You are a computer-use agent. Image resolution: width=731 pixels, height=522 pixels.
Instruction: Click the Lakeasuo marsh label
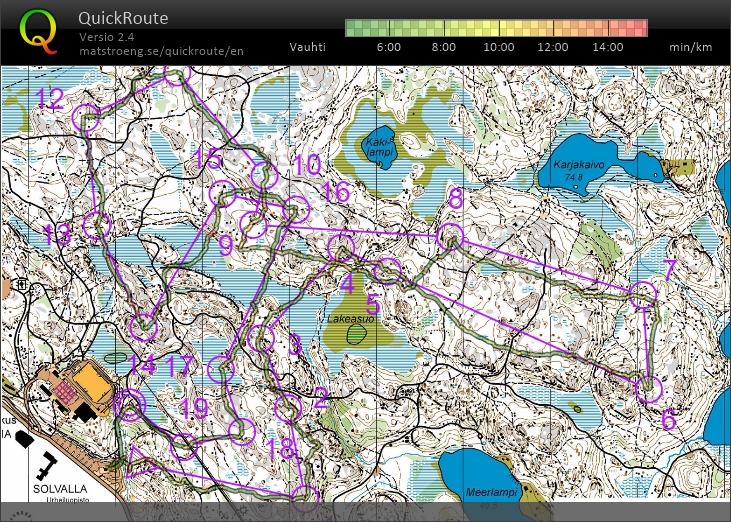click(350, 319)
